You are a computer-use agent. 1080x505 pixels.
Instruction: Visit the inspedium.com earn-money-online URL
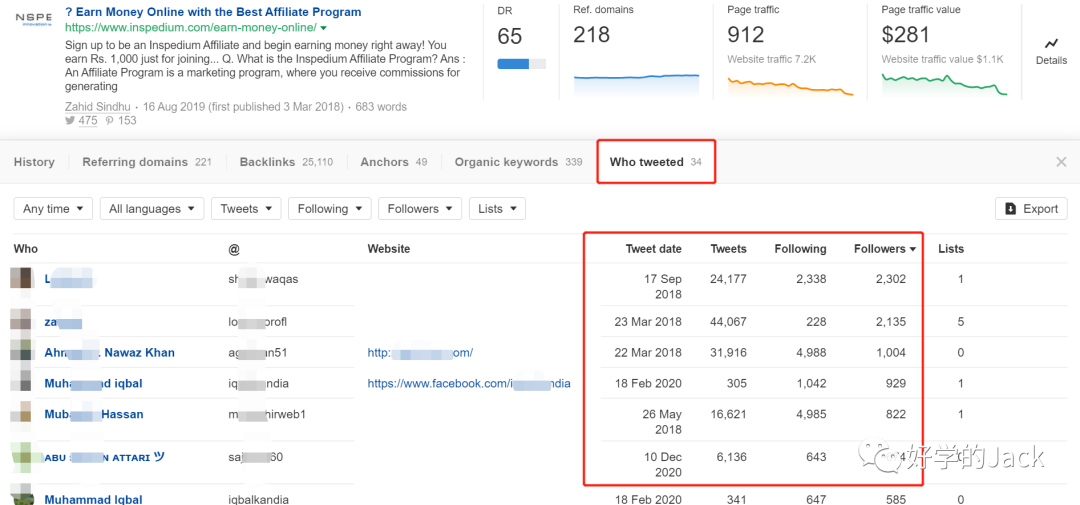(x=191, y=28)
